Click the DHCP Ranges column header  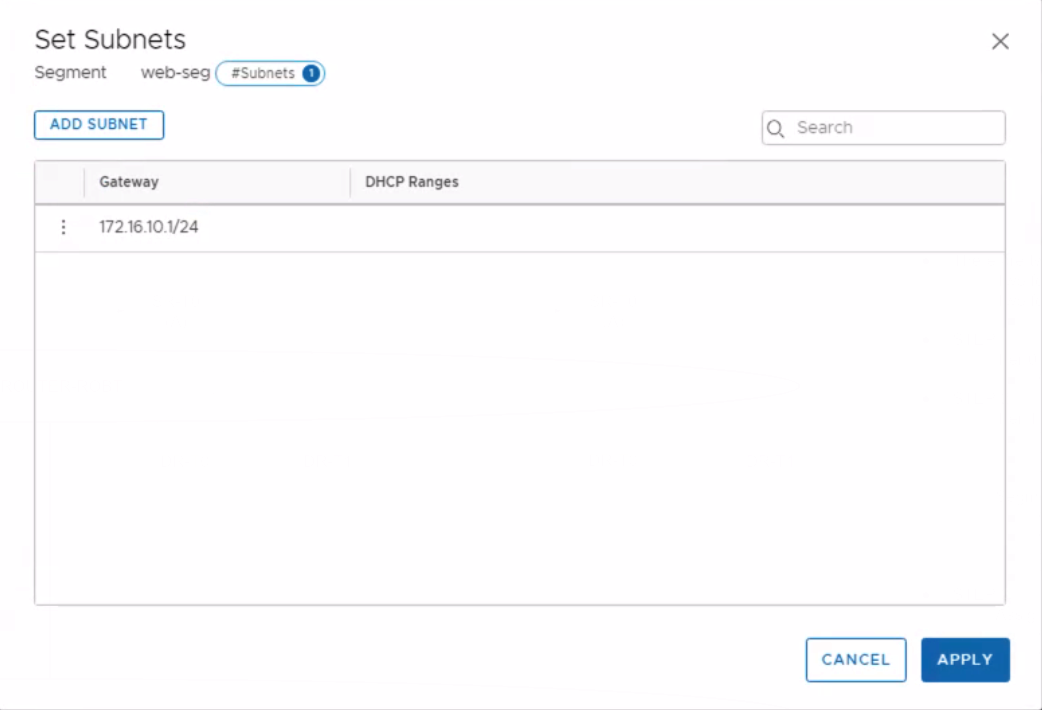point(412,182)
